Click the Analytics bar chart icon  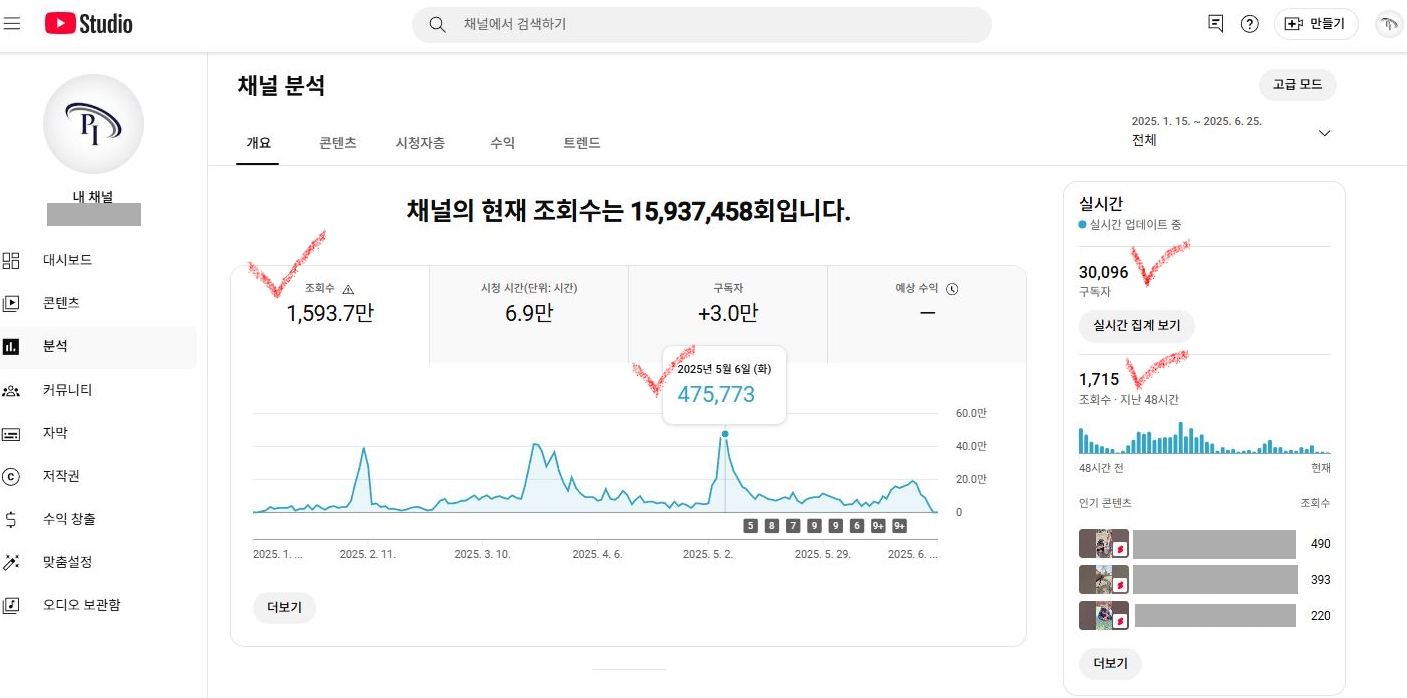12,346
